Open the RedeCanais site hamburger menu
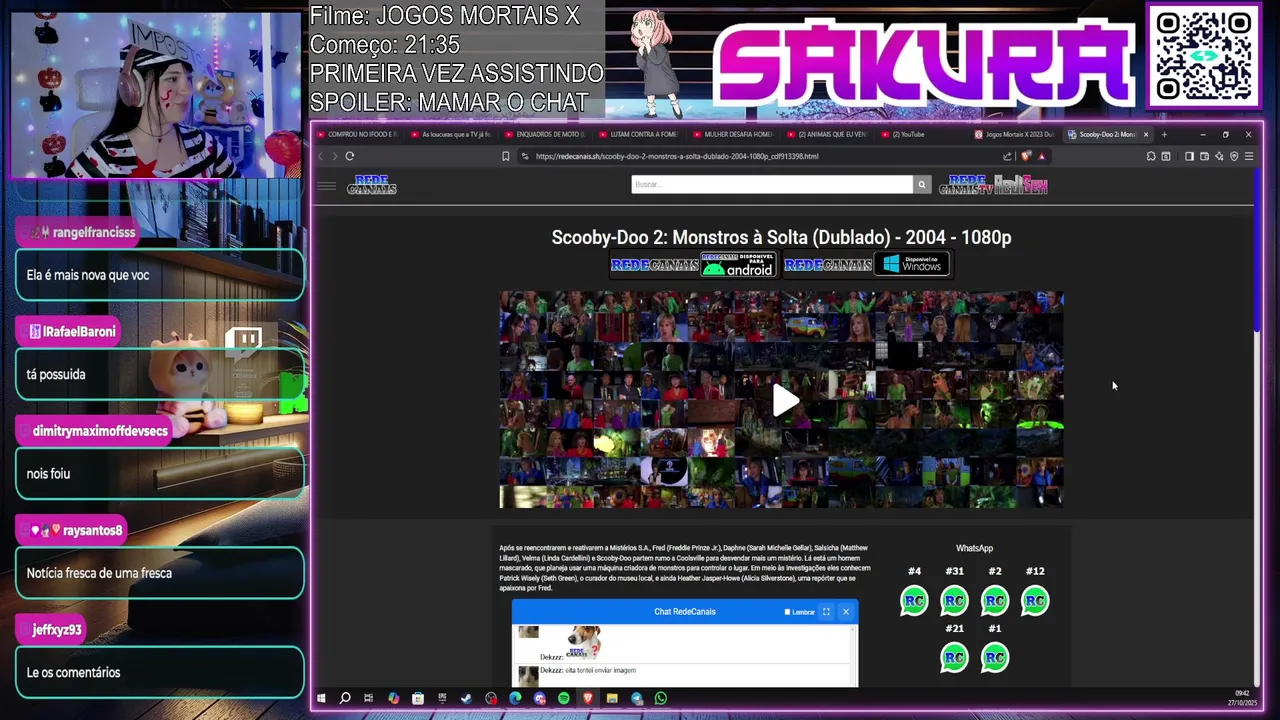Image resolution: width=1280 pixels, height=720 pixels. point(326,185)
